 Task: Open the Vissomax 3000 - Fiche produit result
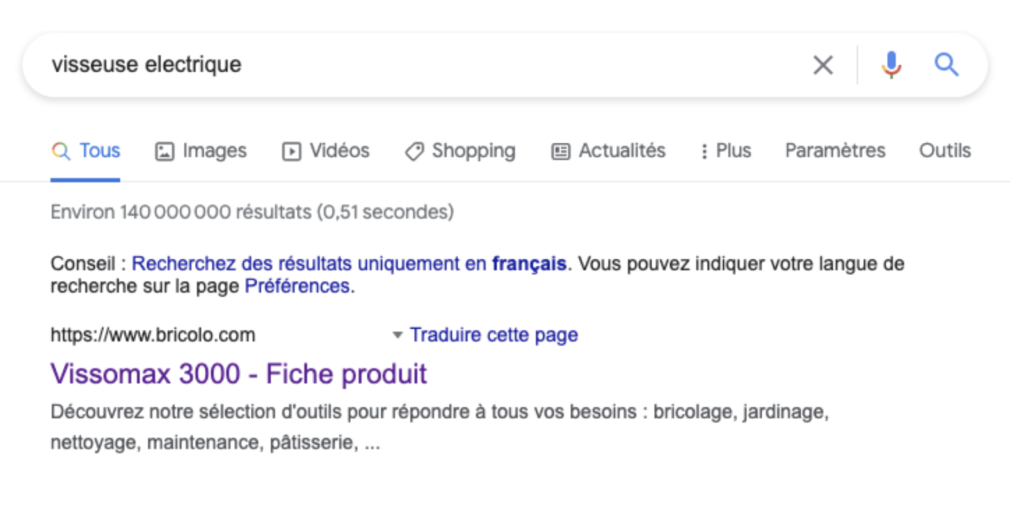(x=238, y=374)
